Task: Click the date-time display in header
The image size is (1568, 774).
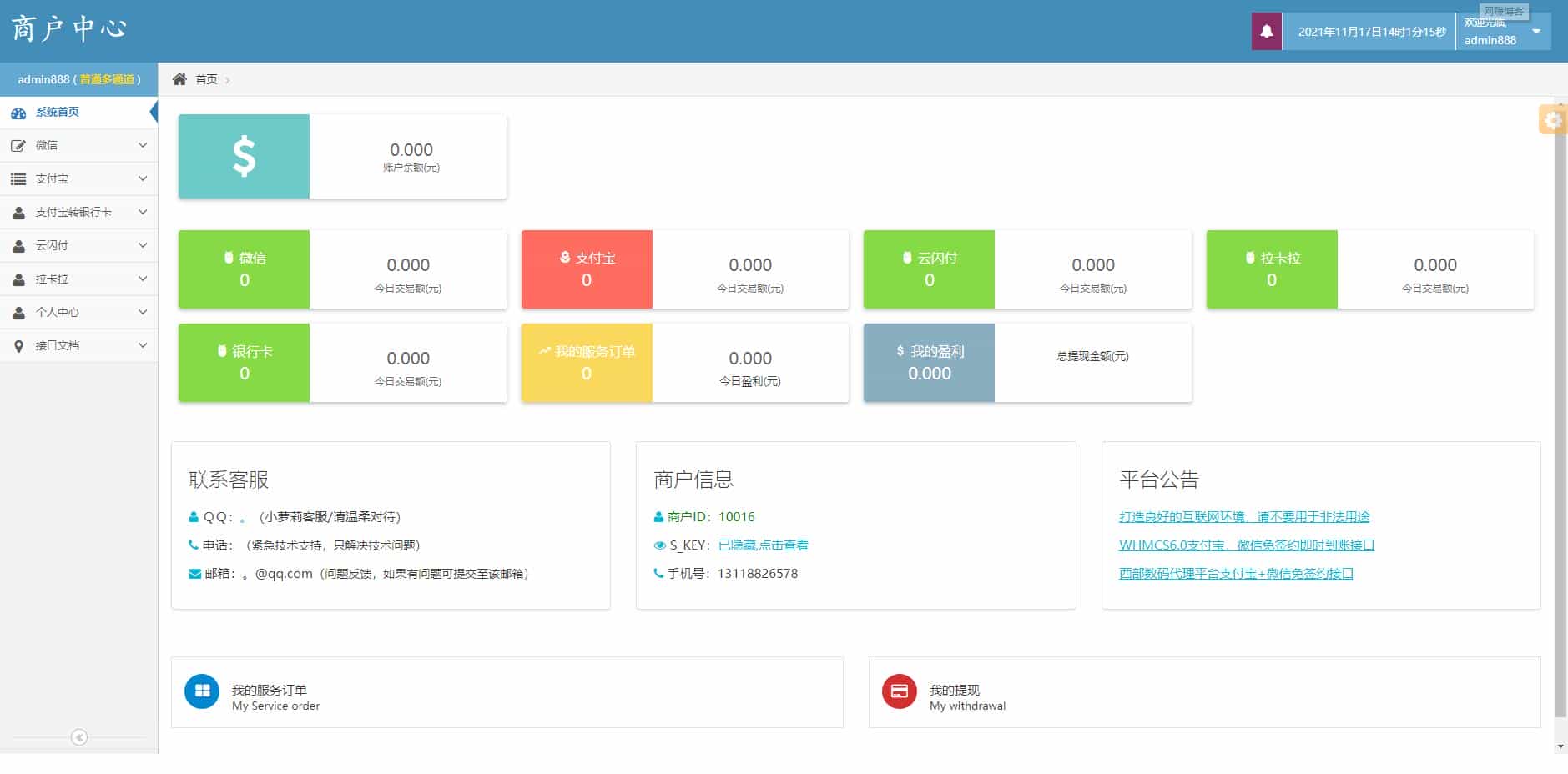Action: [x=1372, y=32]
